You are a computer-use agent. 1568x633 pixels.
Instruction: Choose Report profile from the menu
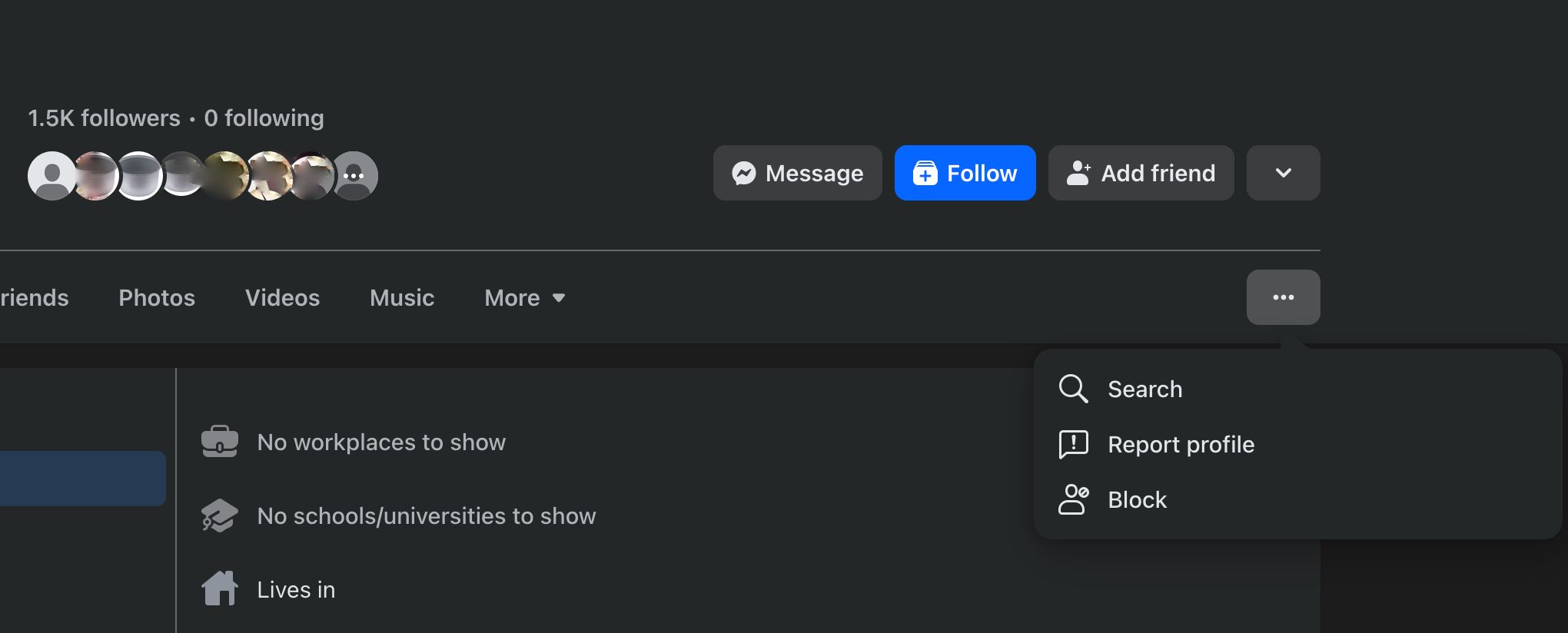1181,445
